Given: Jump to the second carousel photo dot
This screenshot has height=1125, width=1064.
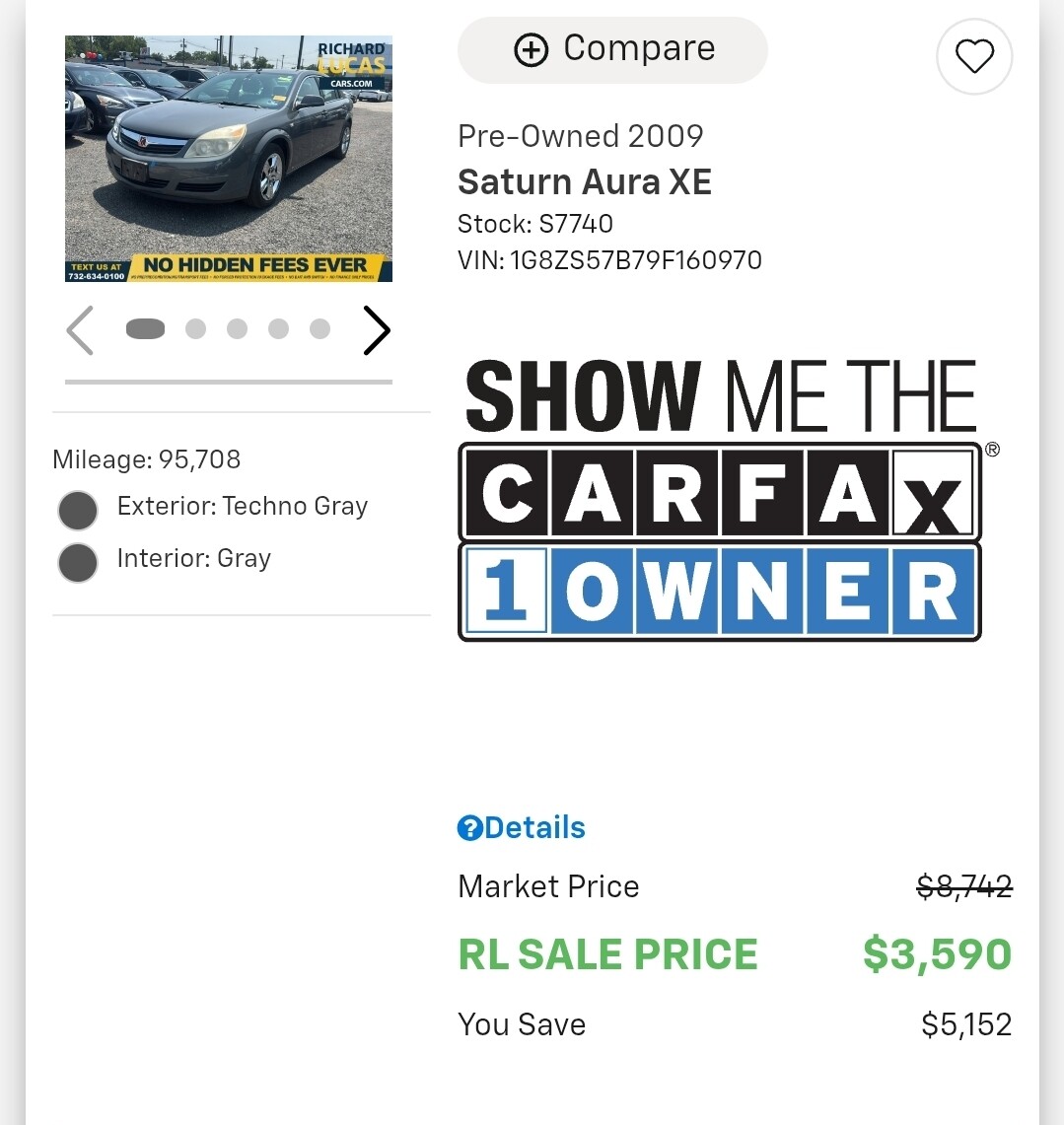Looking at the screenshot, I should pos(196,329).
